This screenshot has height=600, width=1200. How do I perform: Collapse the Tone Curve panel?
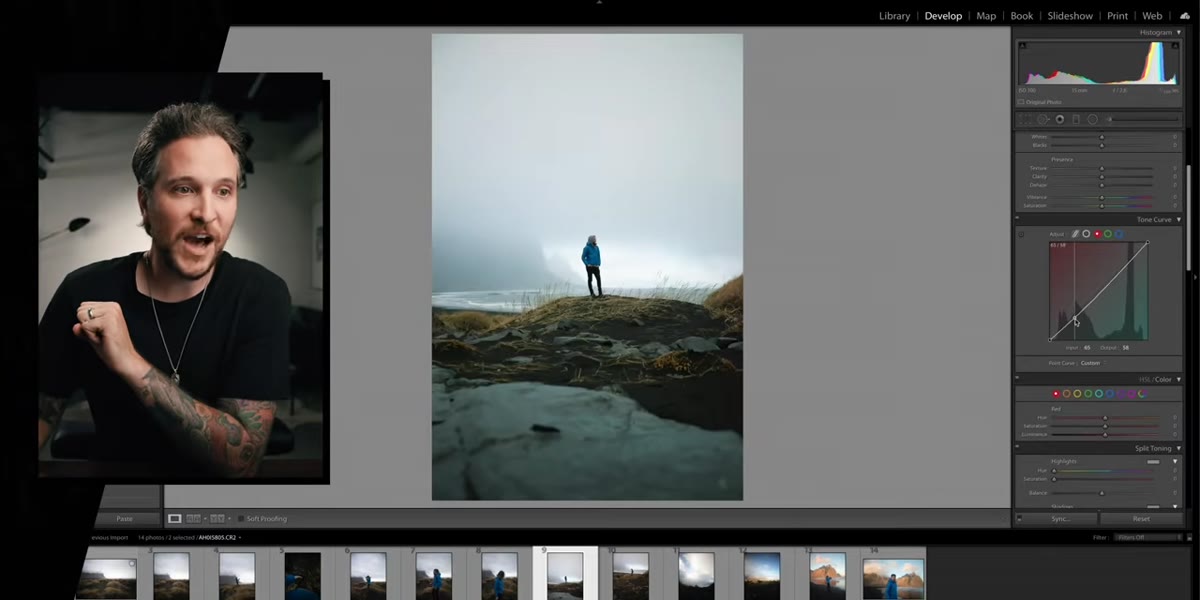1179,219
